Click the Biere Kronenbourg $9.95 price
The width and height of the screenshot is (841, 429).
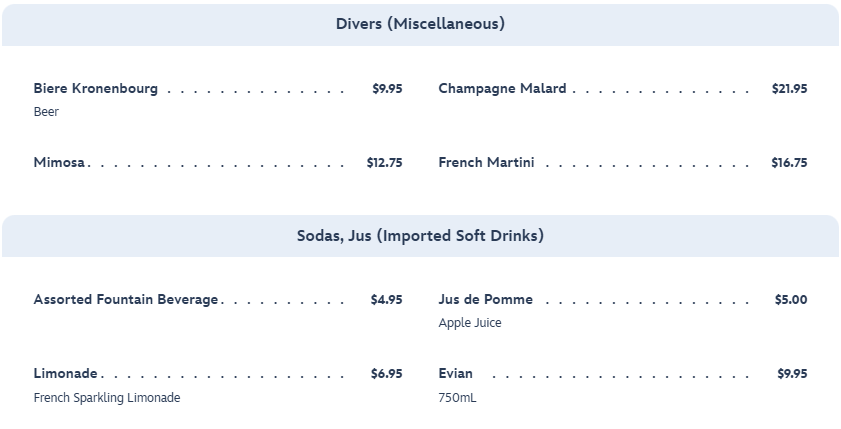pos(387,89)
